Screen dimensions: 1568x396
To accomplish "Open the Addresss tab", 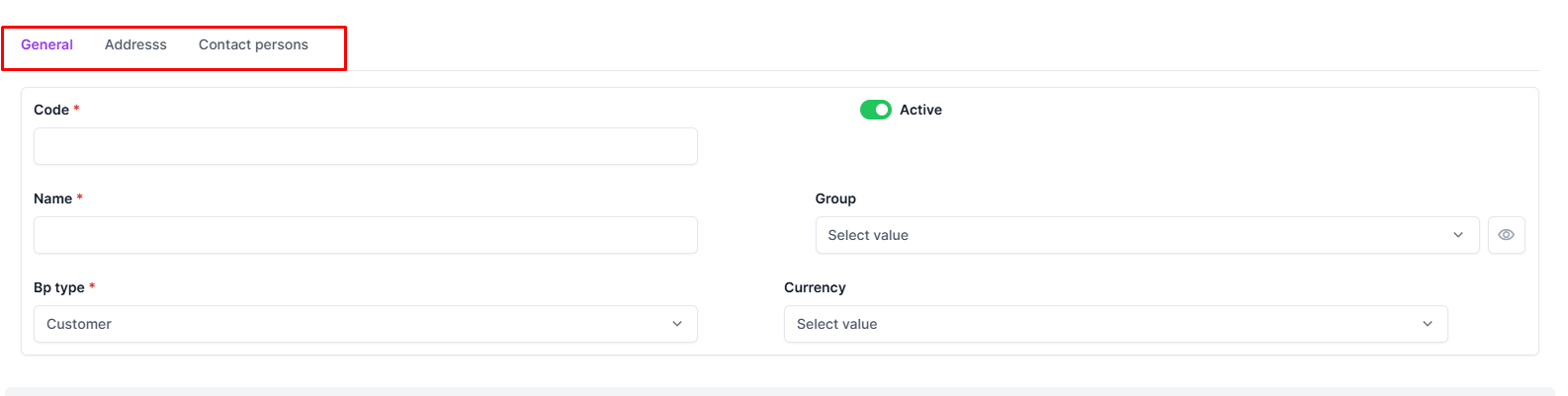I will click(135, 44).
